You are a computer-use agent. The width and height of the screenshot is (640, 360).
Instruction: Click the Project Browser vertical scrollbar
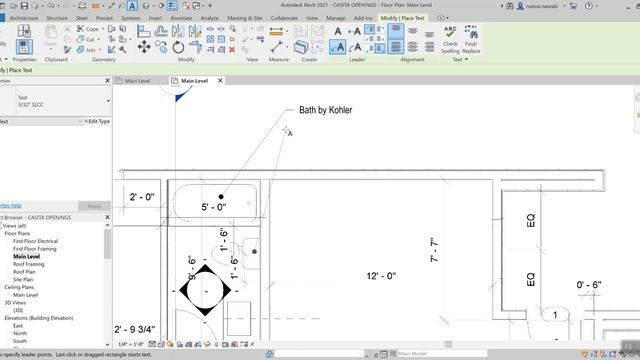click(107, 244)
